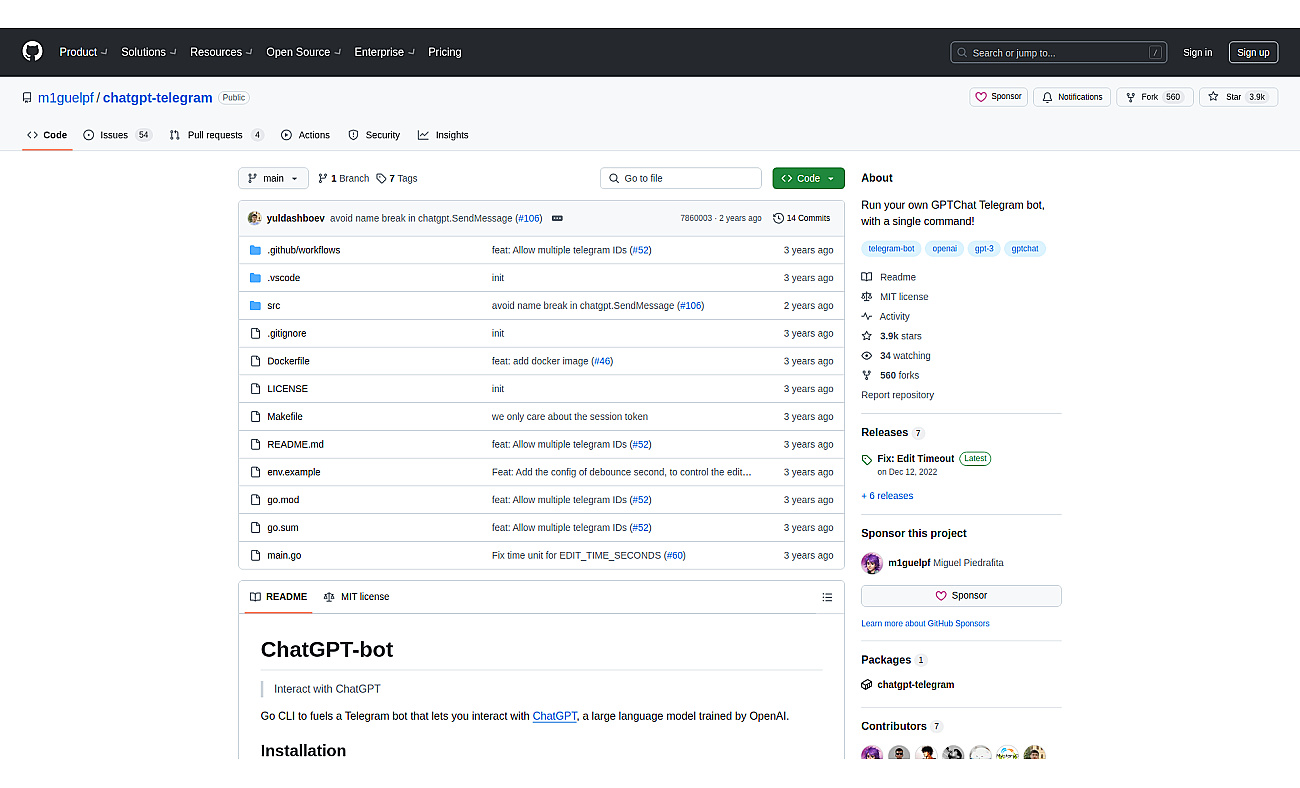This screenshot has height=788, width=1300.
Task: Switch to the Insights tab
Action: 443,135
